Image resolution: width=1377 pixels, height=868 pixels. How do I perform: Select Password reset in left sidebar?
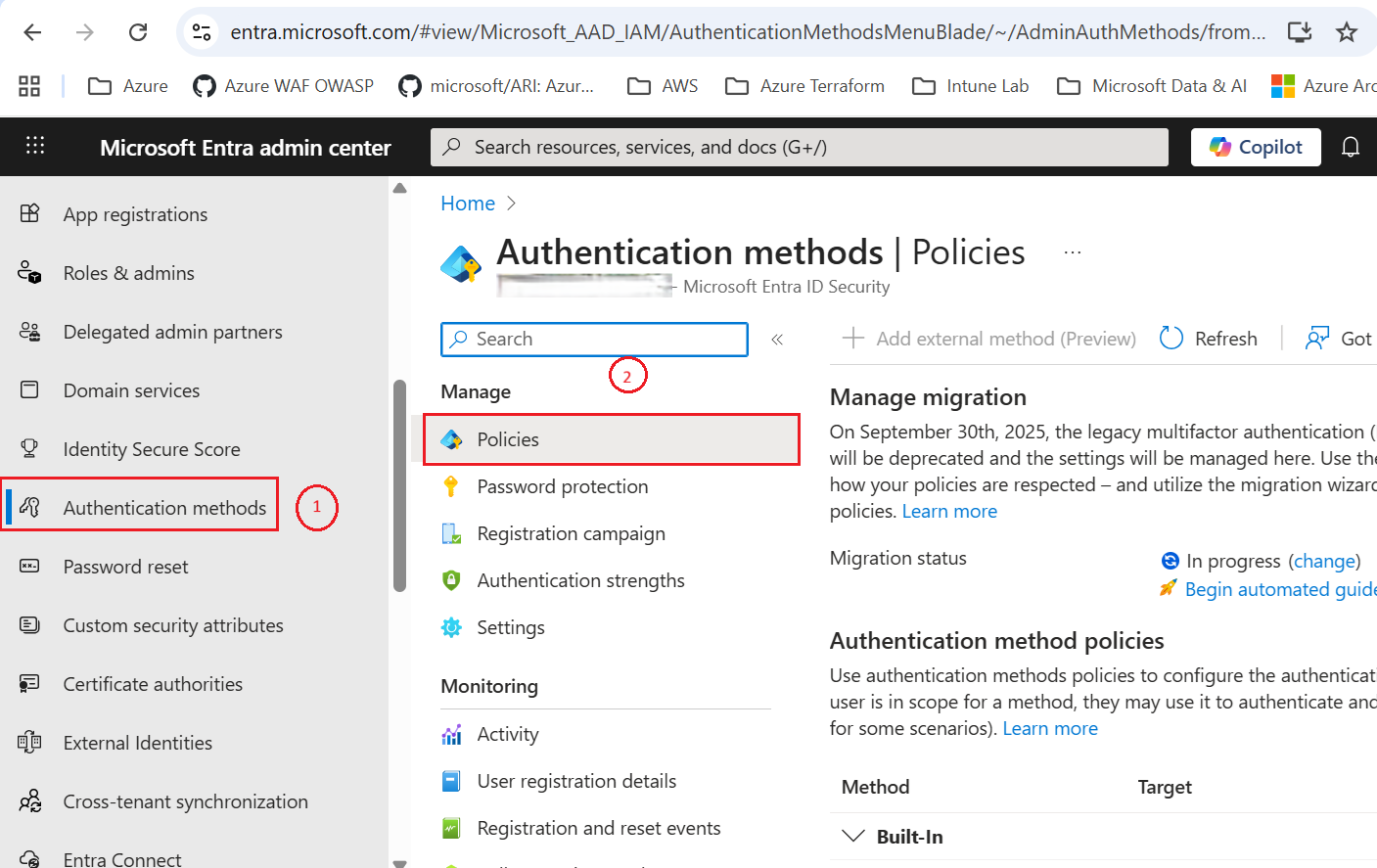pyautogui.click(x=125, y=567)
